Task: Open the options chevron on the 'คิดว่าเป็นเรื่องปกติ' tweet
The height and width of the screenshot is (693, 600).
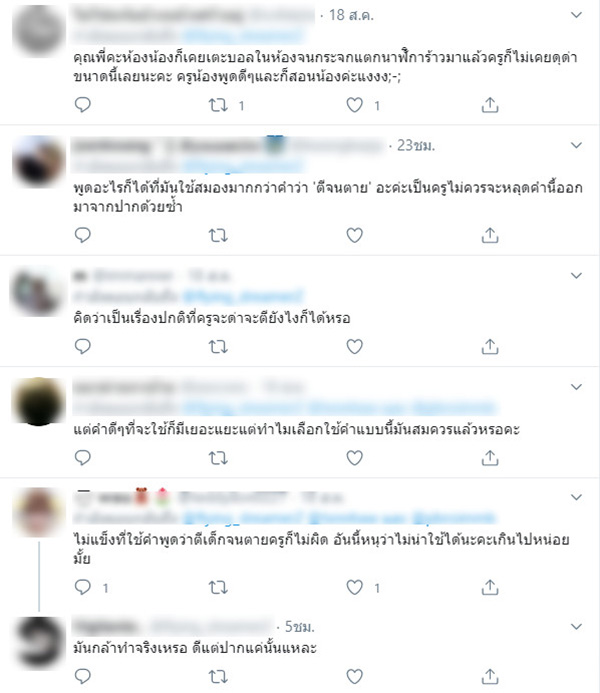Action: [x=576, y=276]
